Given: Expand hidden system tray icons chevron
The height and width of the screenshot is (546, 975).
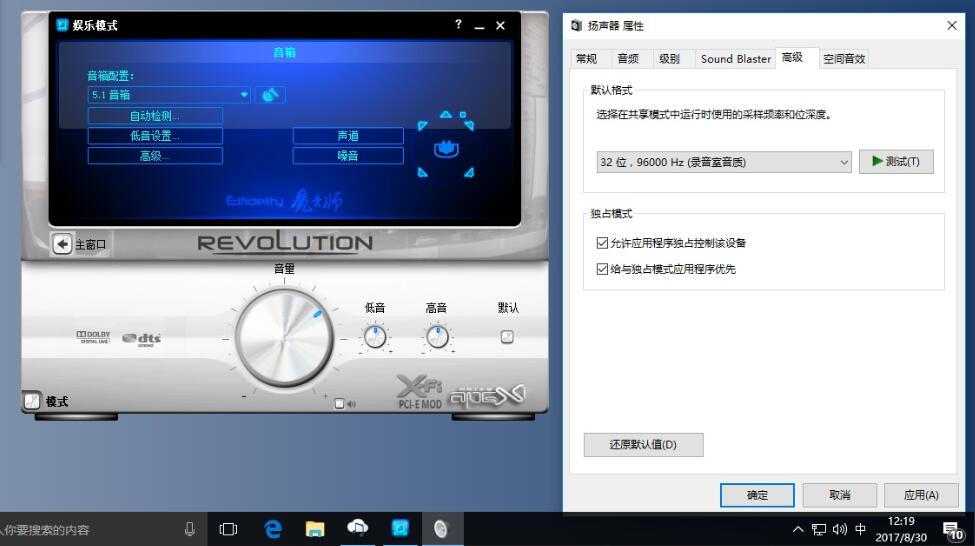Looking at the screenshot, I should click(x=798, y=529).
